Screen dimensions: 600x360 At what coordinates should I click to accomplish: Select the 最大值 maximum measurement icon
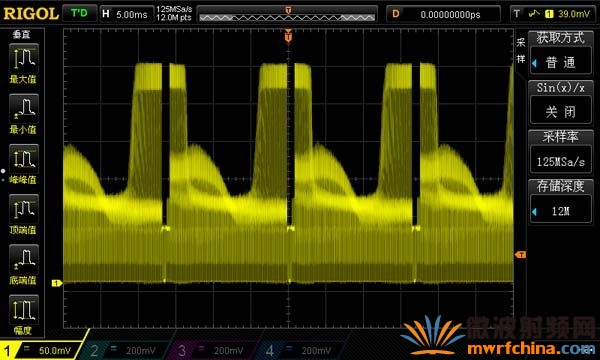(24, 59)
